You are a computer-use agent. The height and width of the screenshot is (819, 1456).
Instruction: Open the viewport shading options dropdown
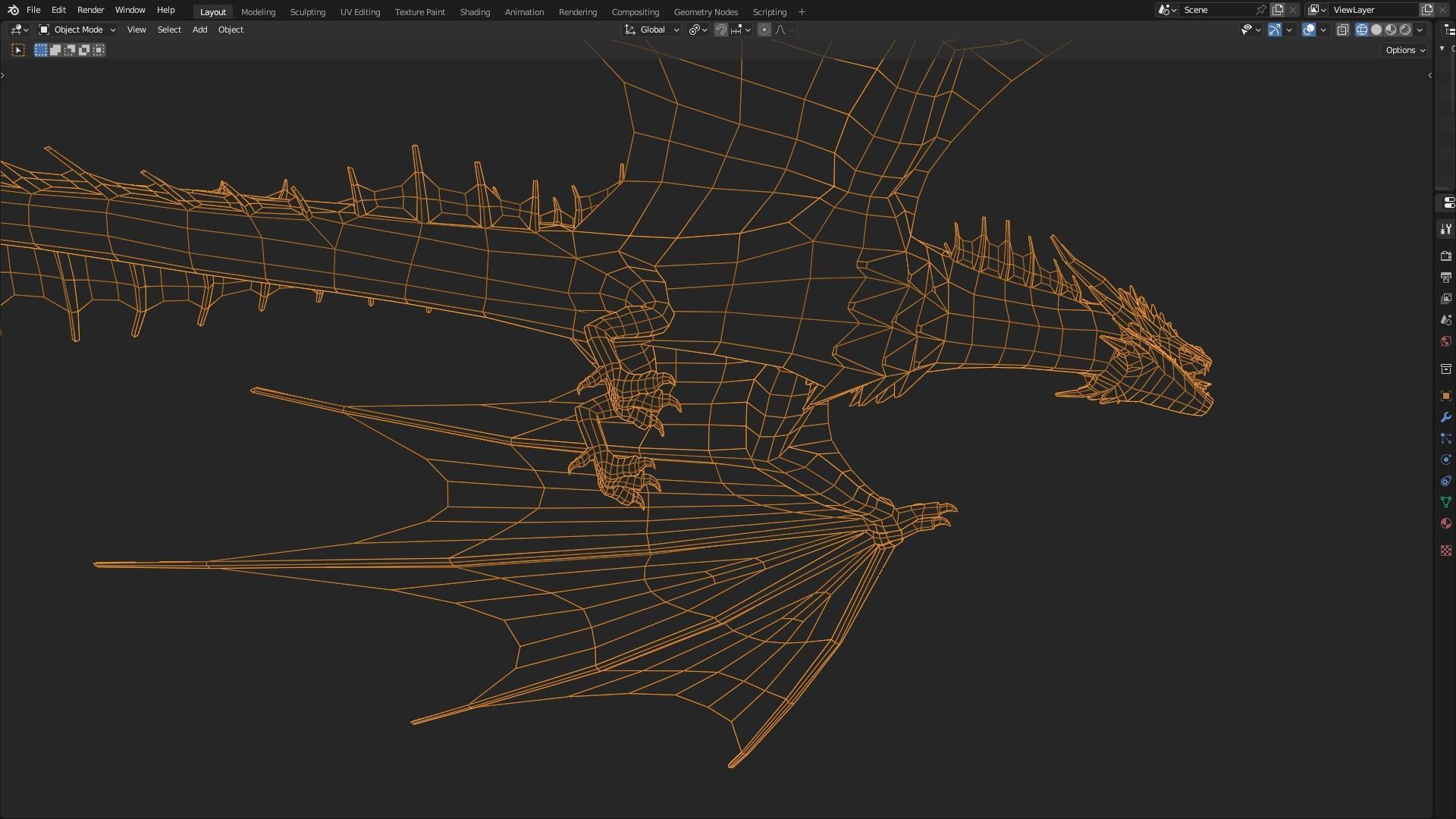pos(1420,30)
